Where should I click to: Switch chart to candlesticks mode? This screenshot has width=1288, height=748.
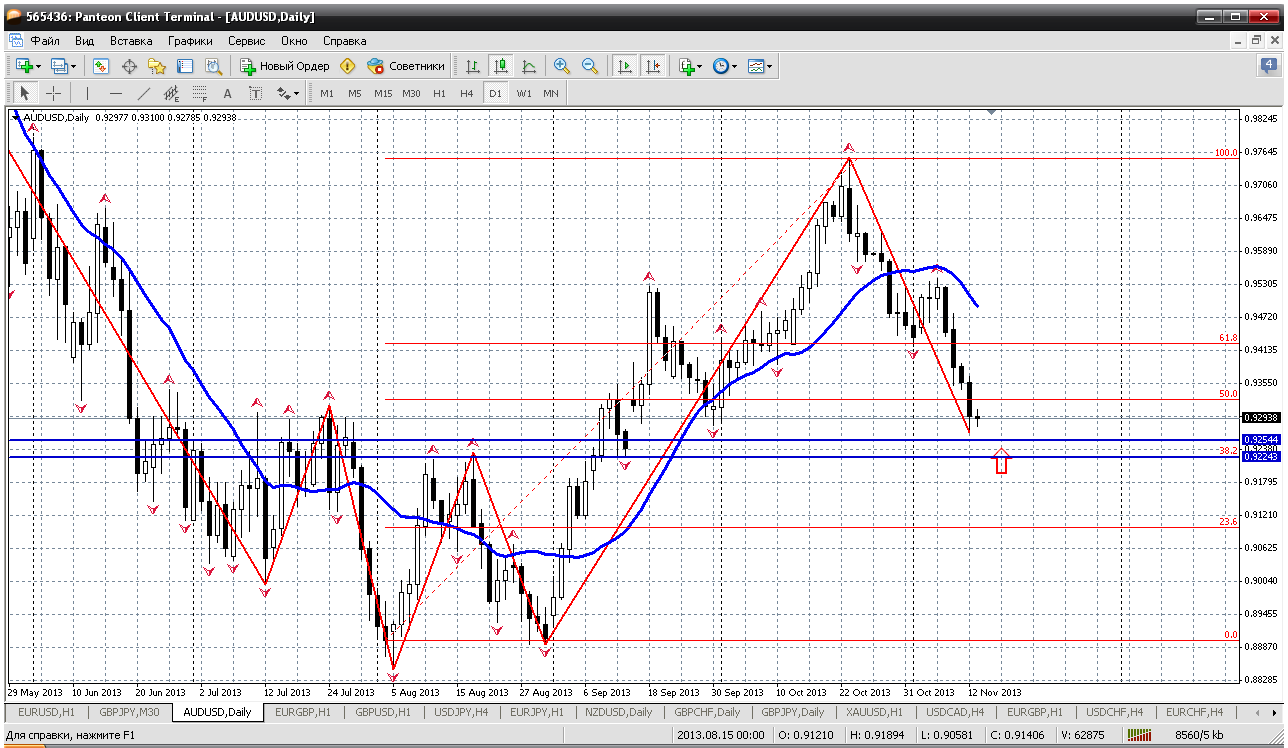(501, 66)
